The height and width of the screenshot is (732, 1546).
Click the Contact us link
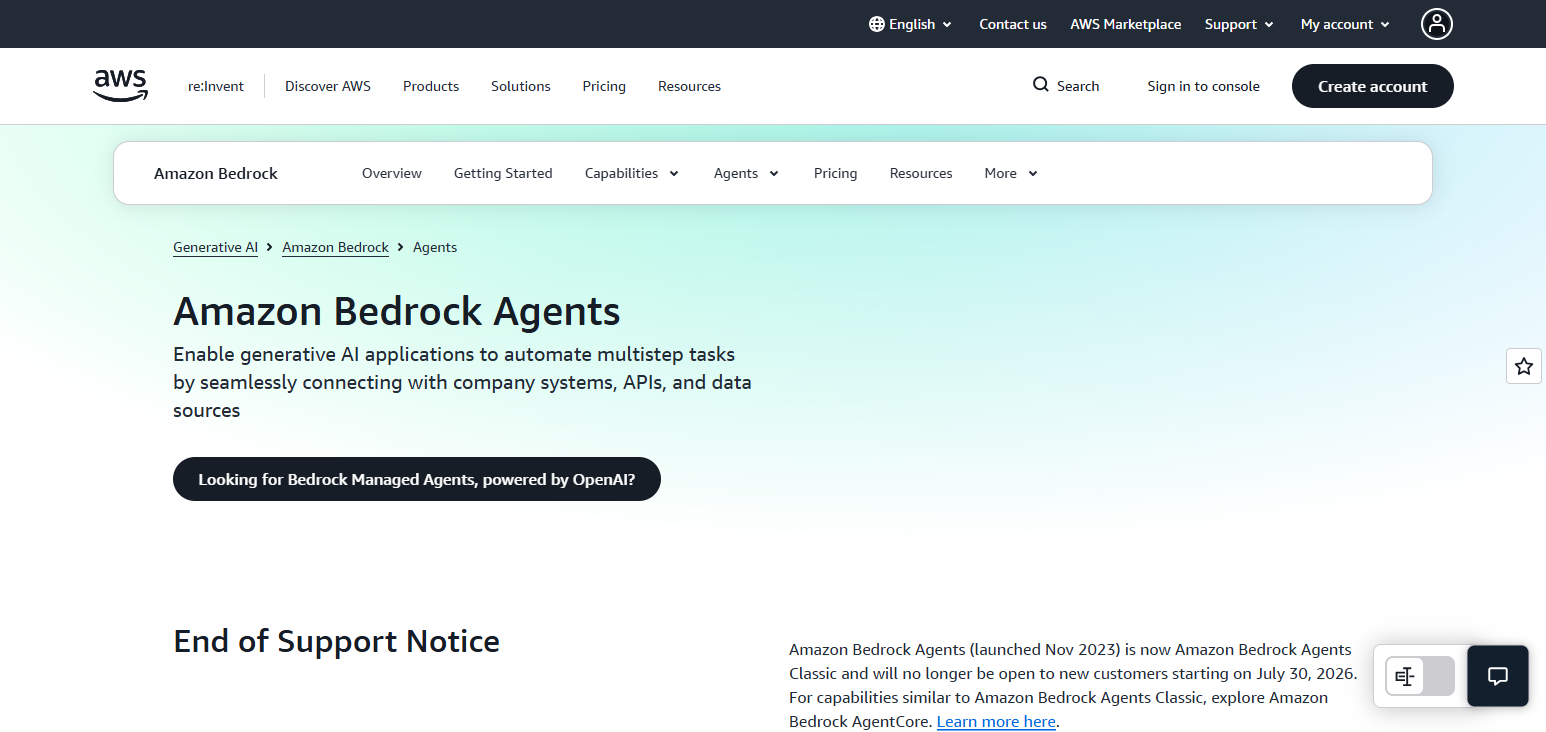(x=1013, y=24)
